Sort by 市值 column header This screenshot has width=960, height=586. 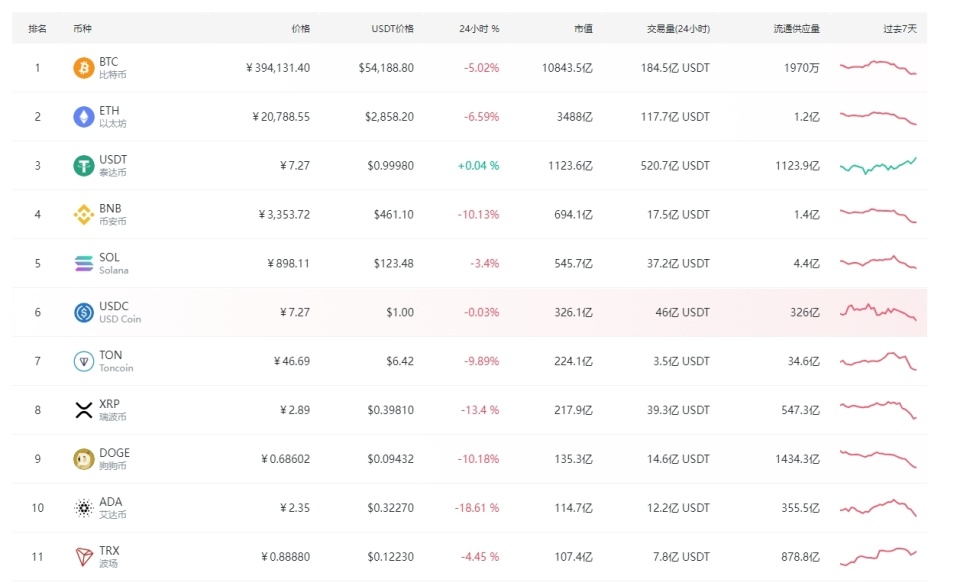583,29
